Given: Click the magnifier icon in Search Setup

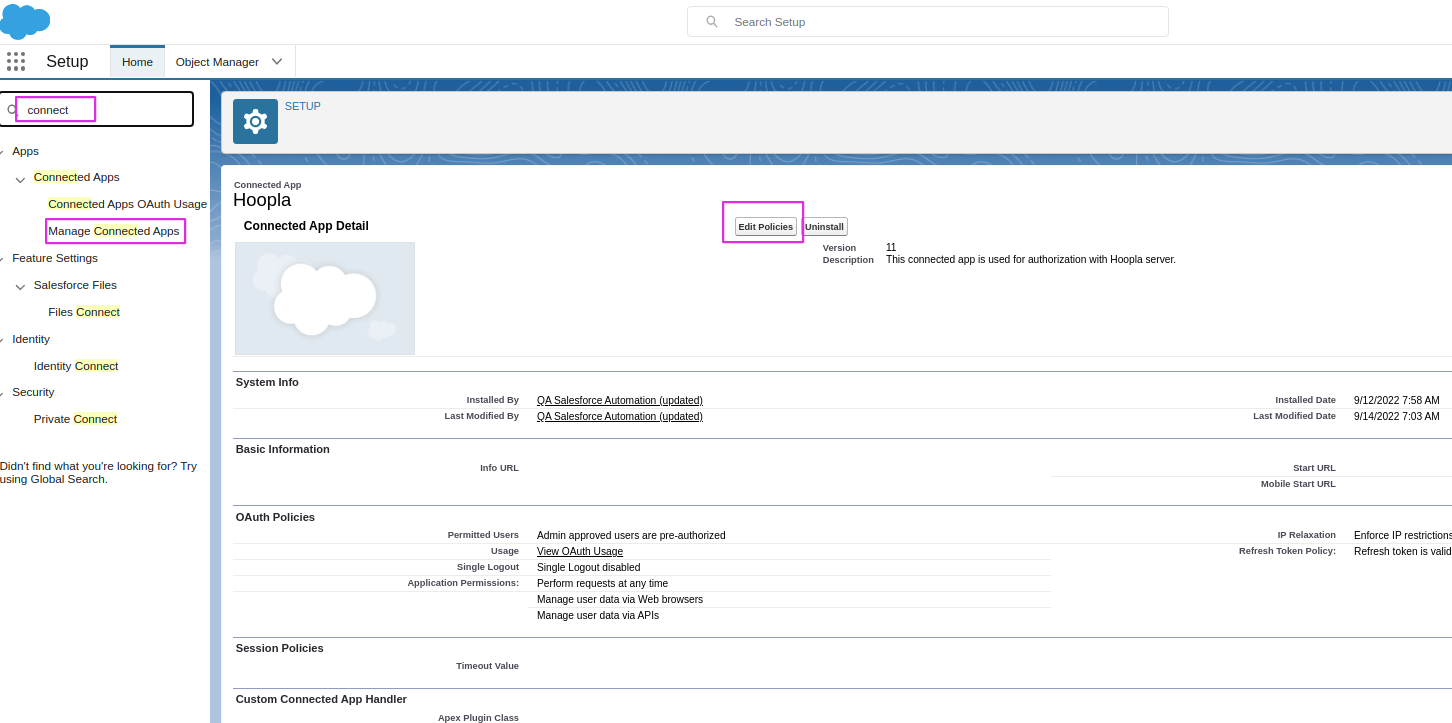Looking at the screenshot, I should point(712,22).
